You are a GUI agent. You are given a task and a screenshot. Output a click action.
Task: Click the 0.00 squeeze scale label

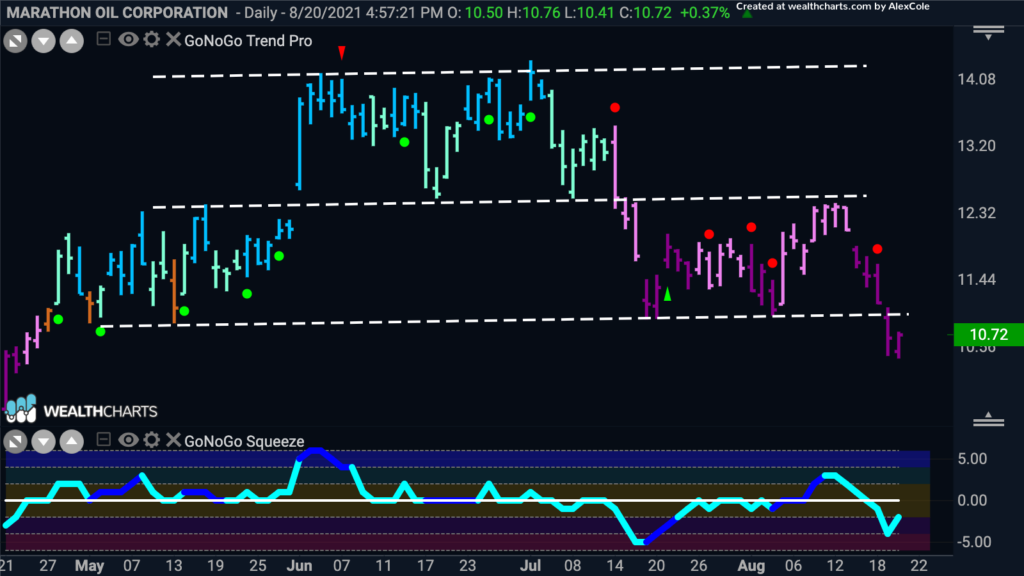[x=972, y=501]
